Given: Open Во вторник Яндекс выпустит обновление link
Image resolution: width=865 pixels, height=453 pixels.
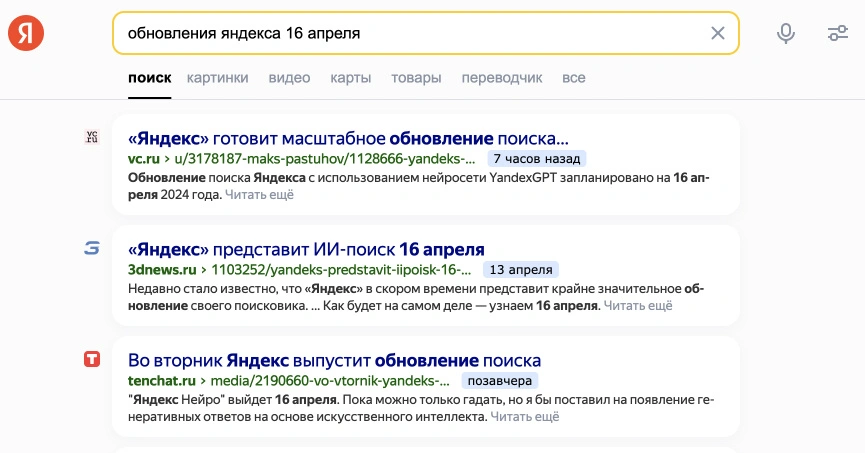Looking at the screenshot, I should (x=334, y=360).
